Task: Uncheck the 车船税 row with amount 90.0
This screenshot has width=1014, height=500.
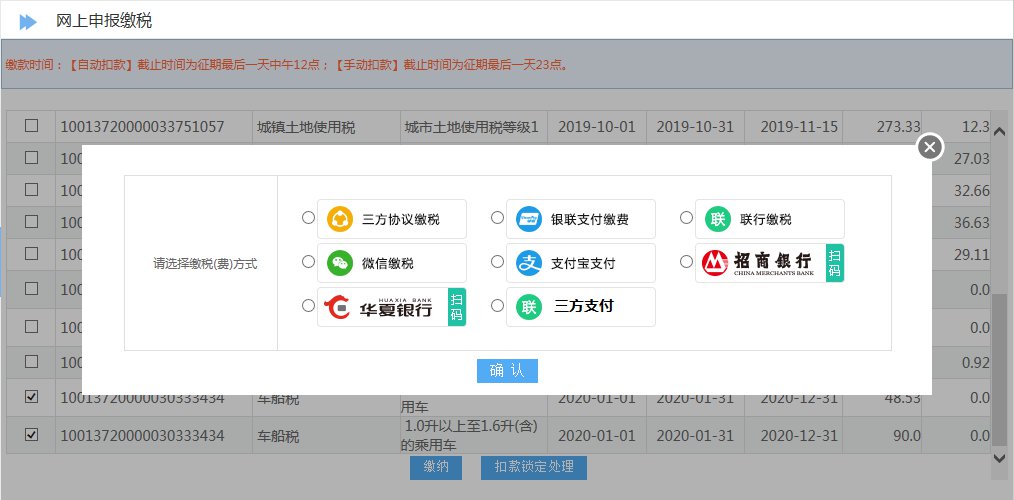Action: (31, 435)
